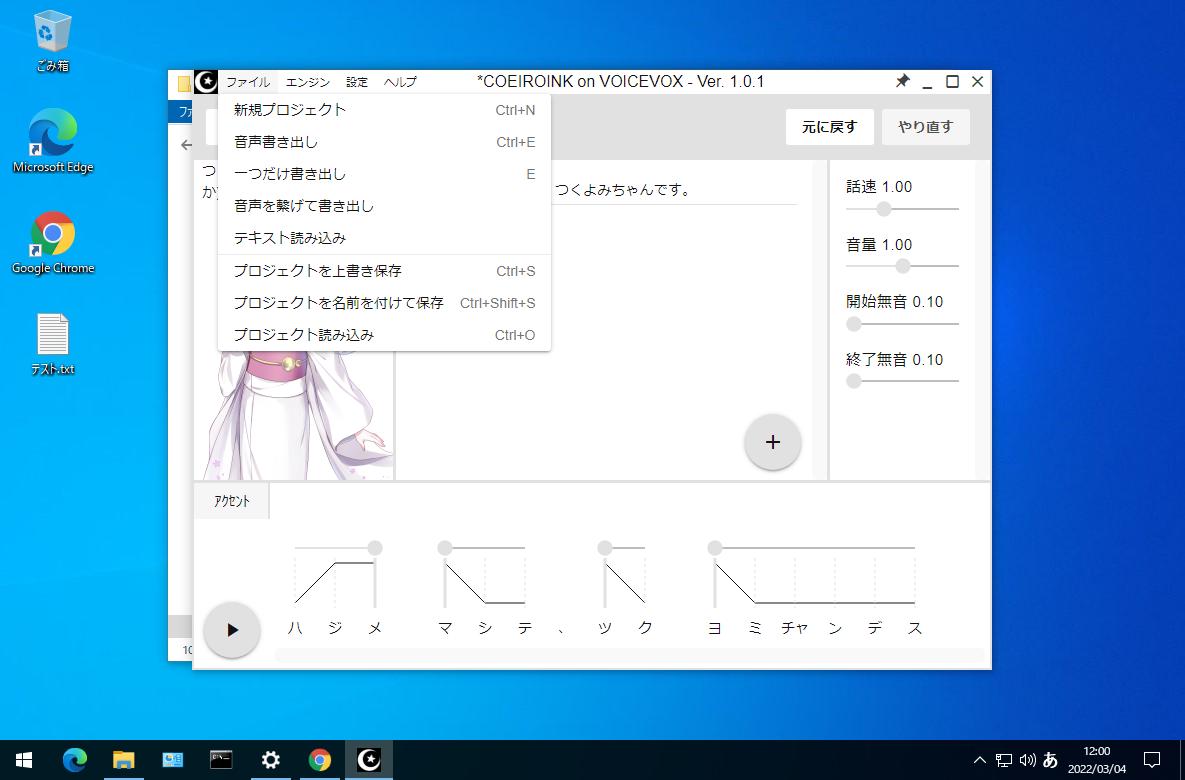
Task: Open the notification center icon
Action: click(x=1152, y=760)
